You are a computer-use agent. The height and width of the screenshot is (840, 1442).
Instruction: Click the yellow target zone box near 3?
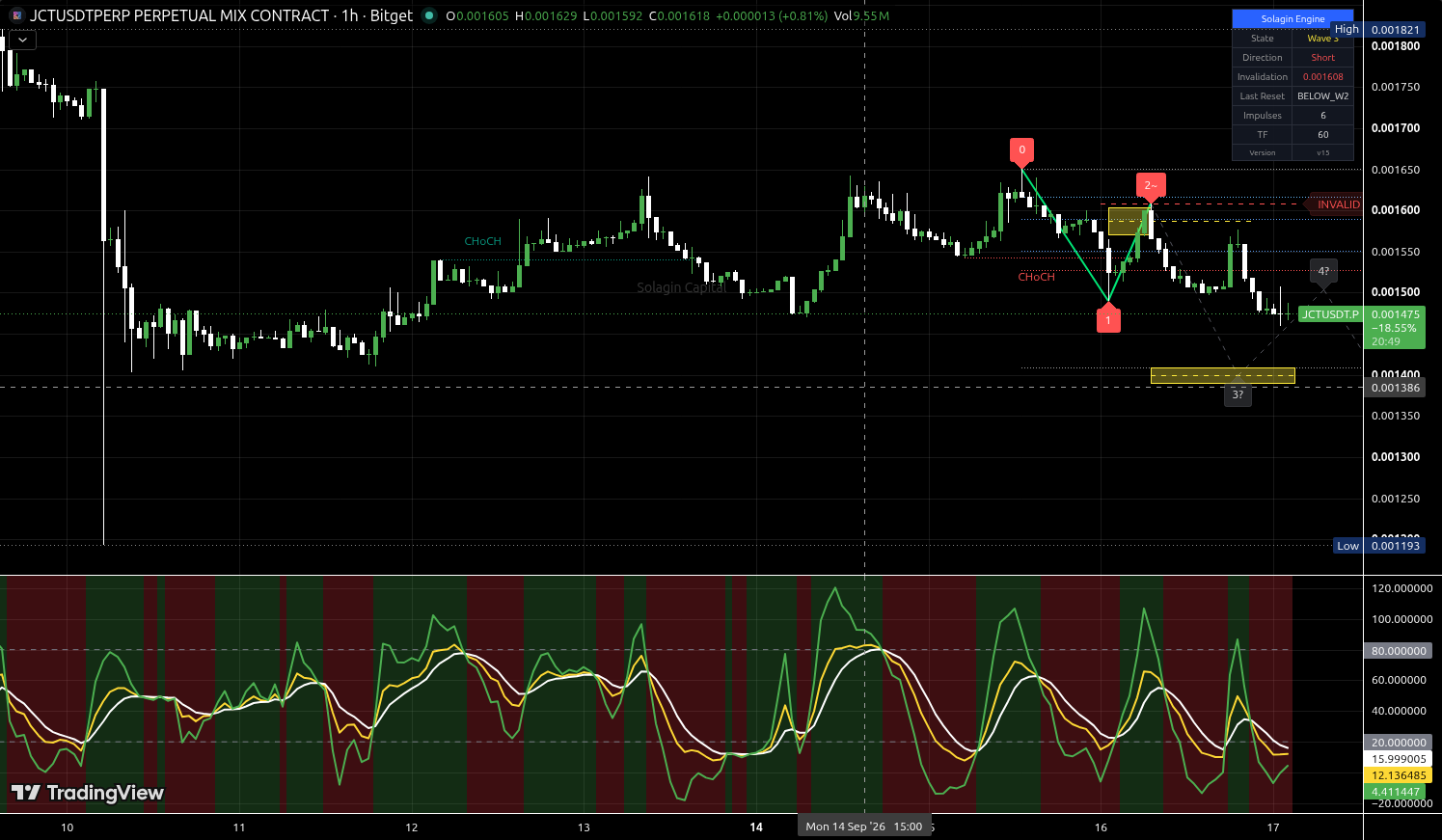click(1223, 376)
